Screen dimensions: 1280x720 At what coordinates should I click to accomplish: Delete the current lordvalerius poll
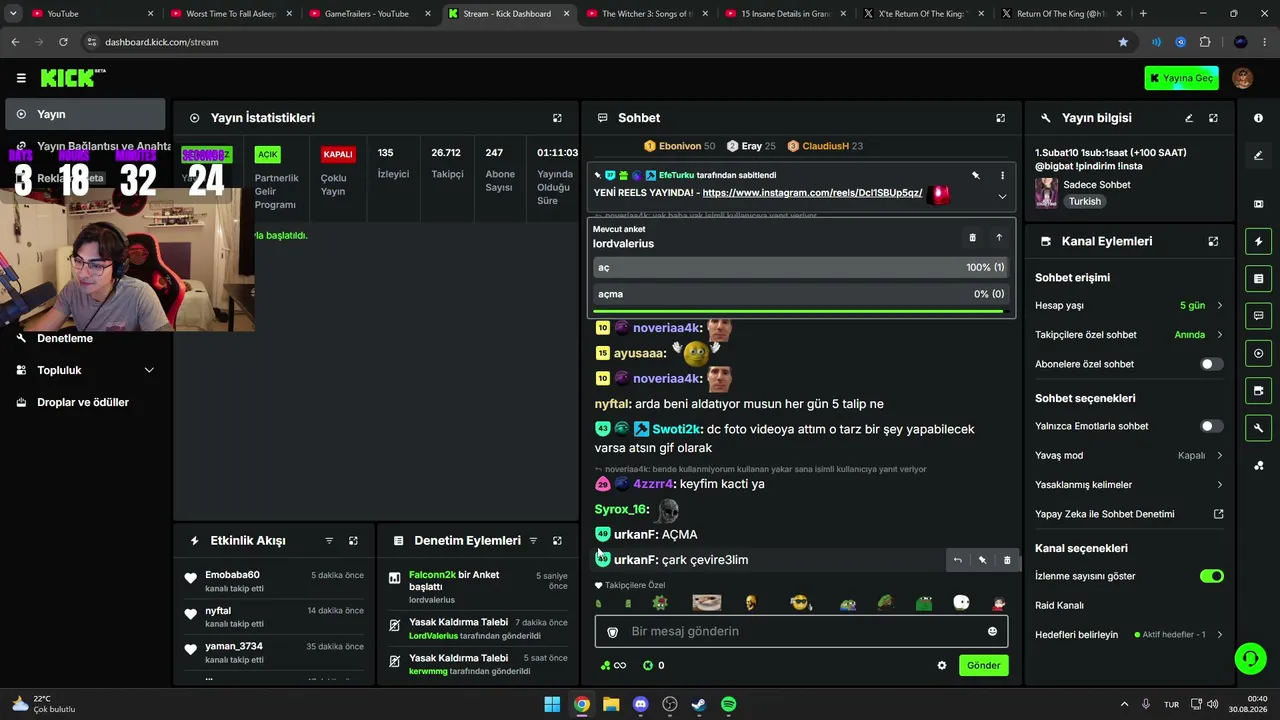(972, 237)
